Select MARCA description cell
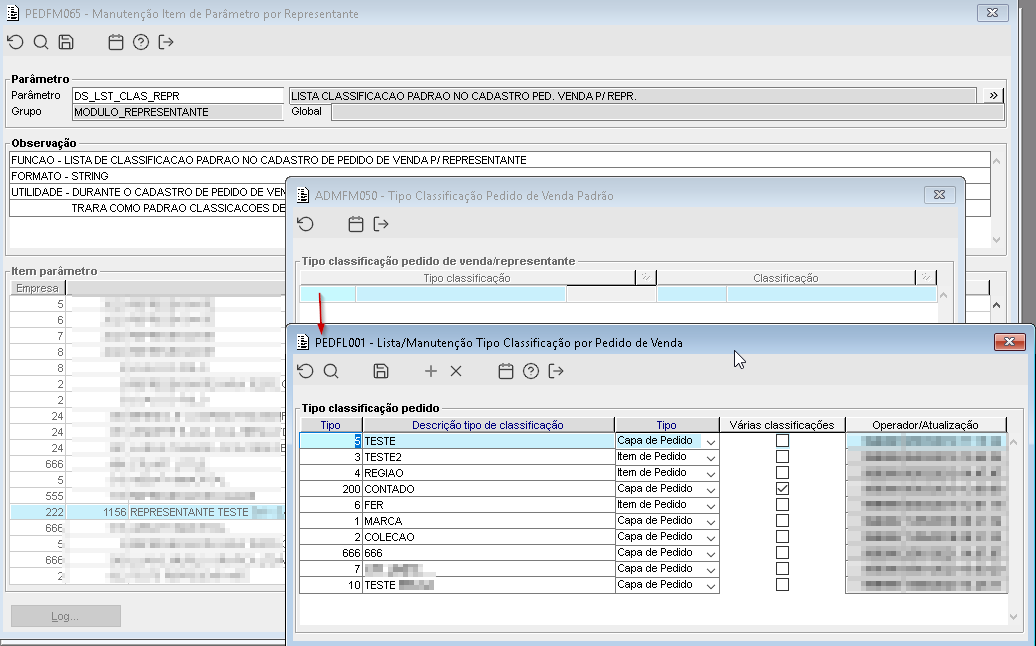1036x646 pixels. click(488, 521)
